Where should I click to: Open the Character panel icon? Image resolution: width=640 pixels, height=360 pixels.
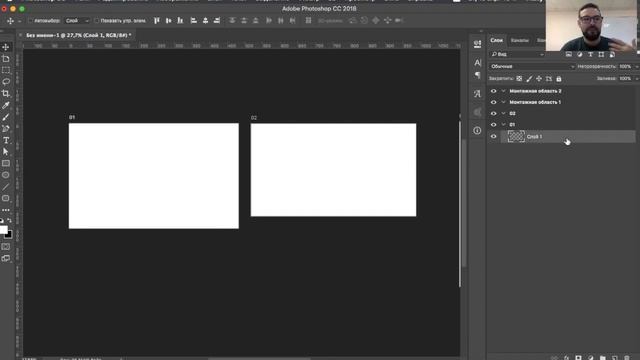click(x=478, y=62)
